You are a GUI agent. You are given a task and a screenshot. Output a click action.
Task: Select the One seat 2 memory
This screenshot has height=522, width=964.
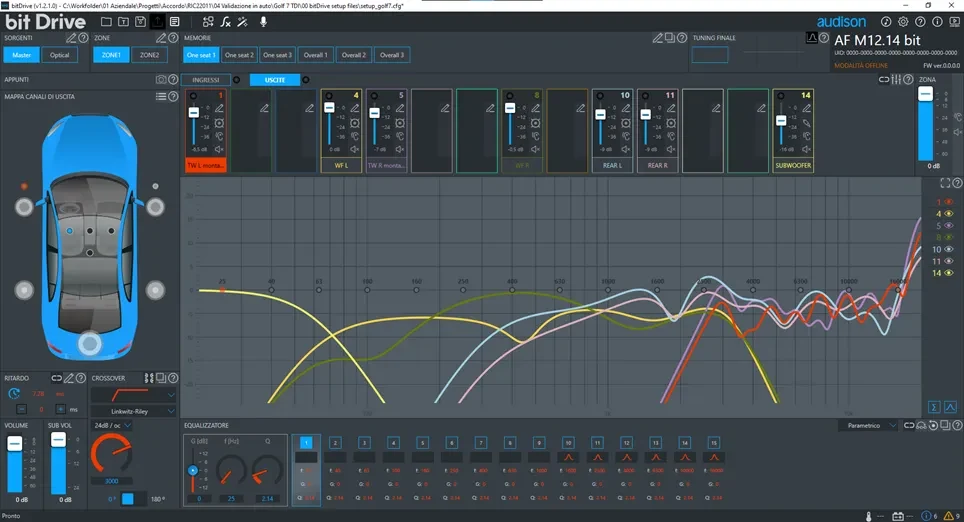pos(239,55)
